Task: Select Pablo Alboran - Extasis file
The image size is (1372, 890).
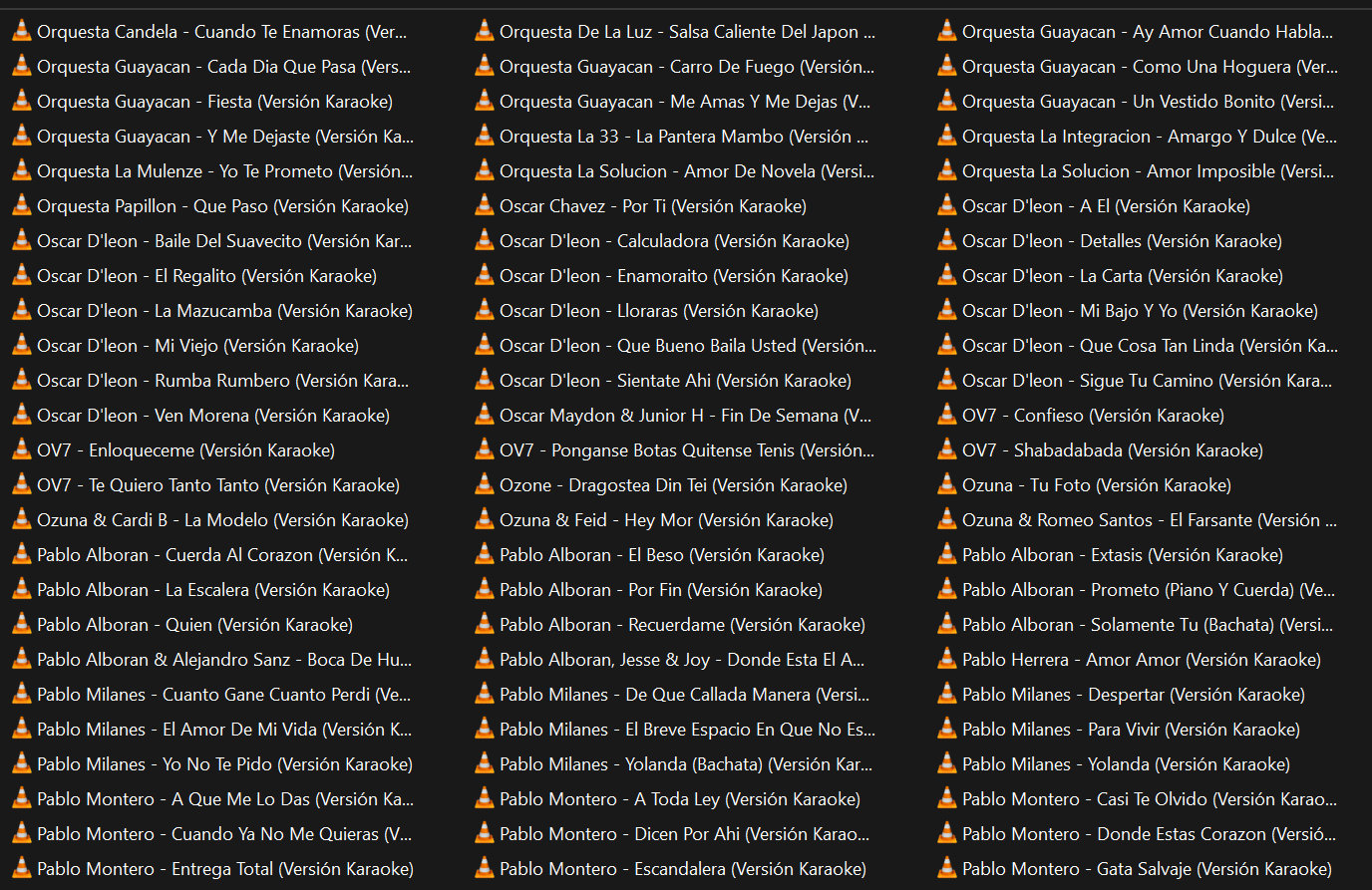Action: tap(1122, 555)
